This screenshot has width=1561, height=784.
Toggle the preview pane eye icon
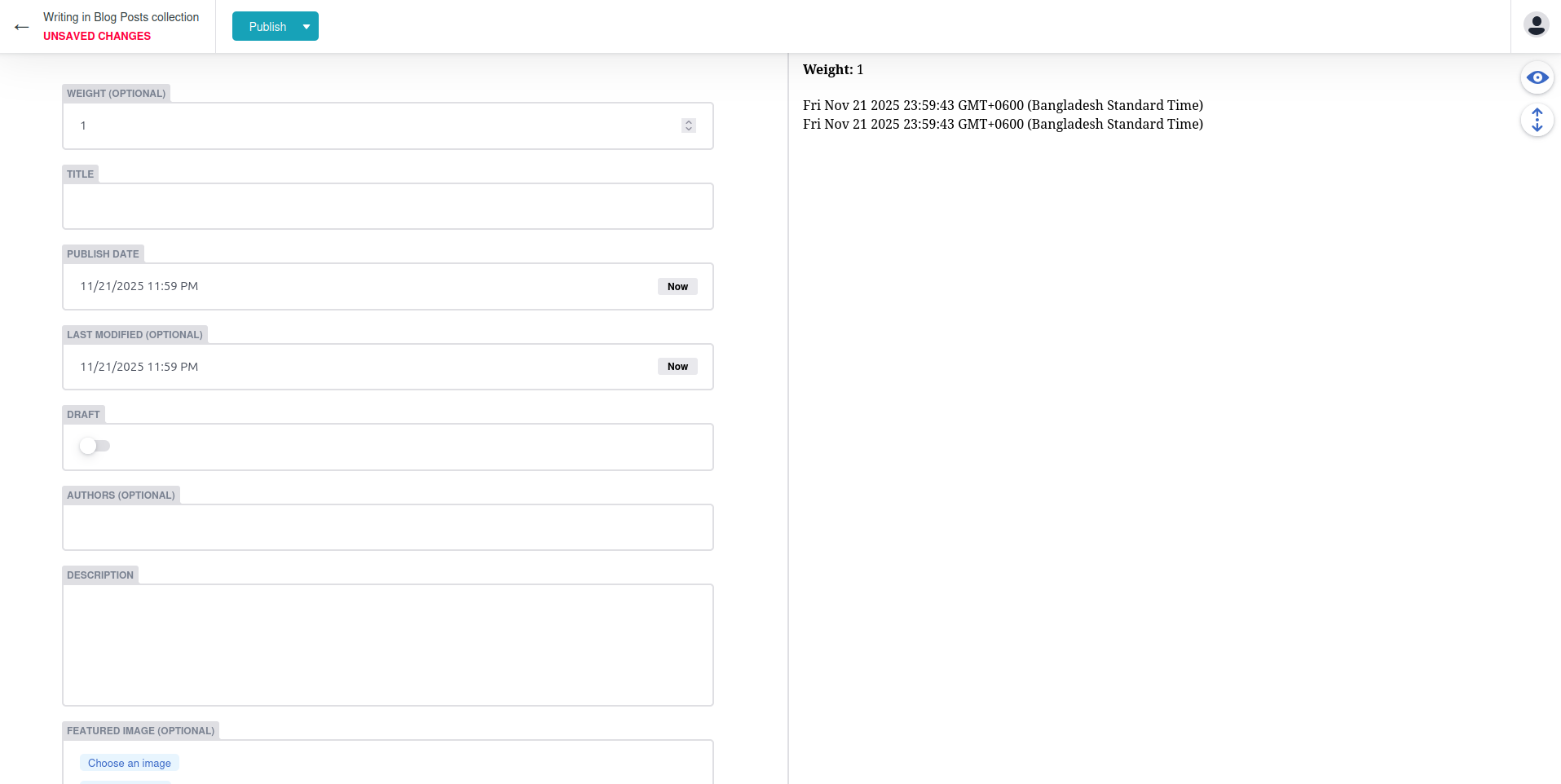(1537, 78)
